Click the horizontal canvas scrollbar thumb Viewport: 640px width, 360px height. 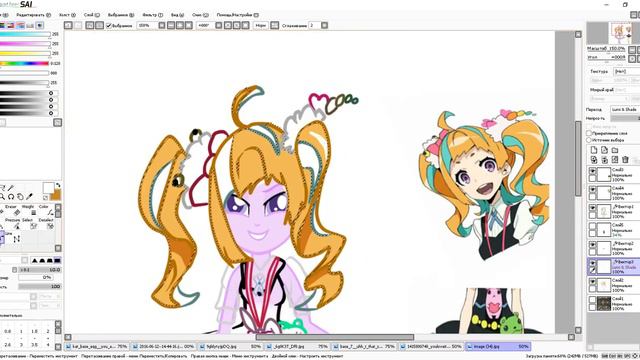(335, 337)
